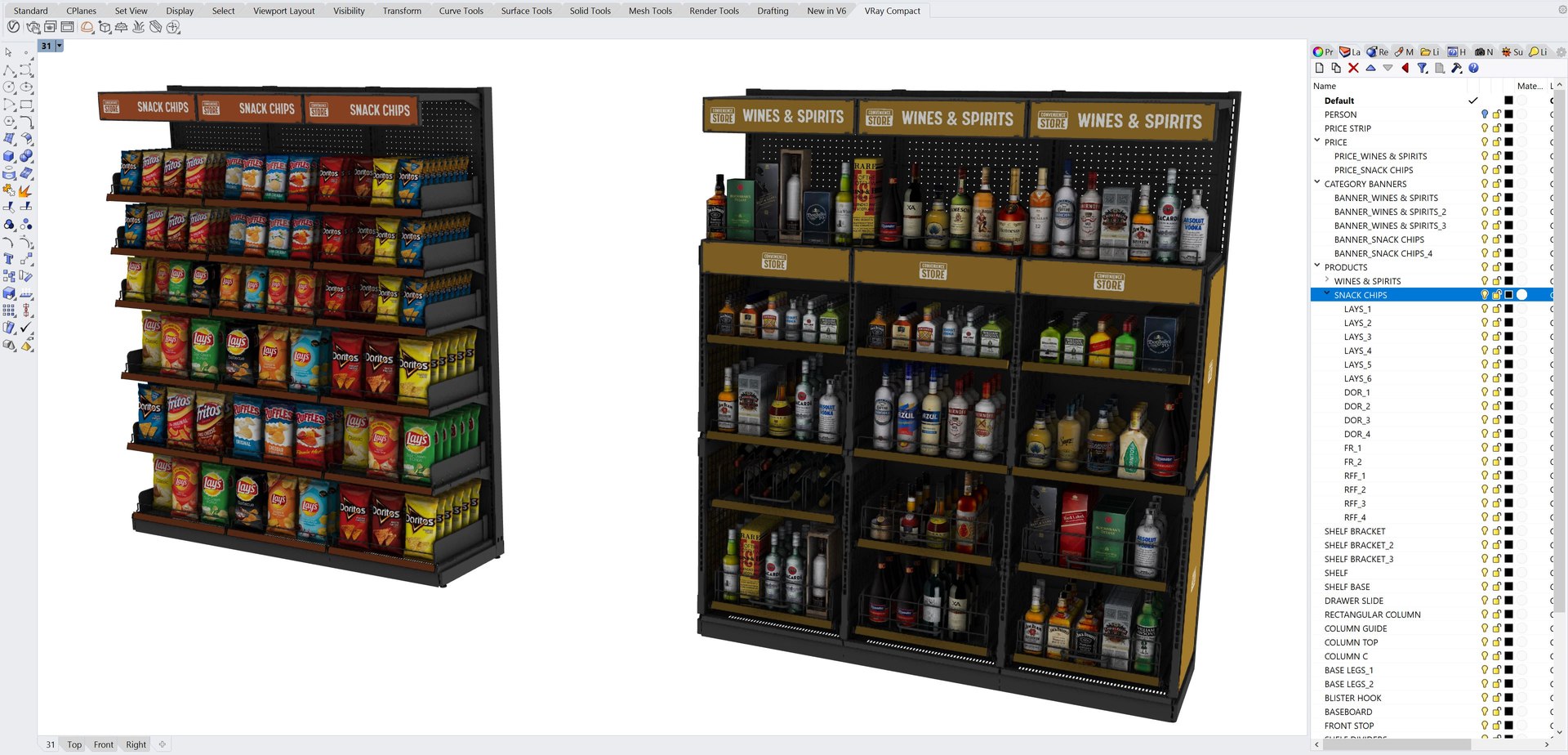This screenshot has height=755, width=1568.
Task: Change color swatch of Default layer
Action: click(1509, 101)
